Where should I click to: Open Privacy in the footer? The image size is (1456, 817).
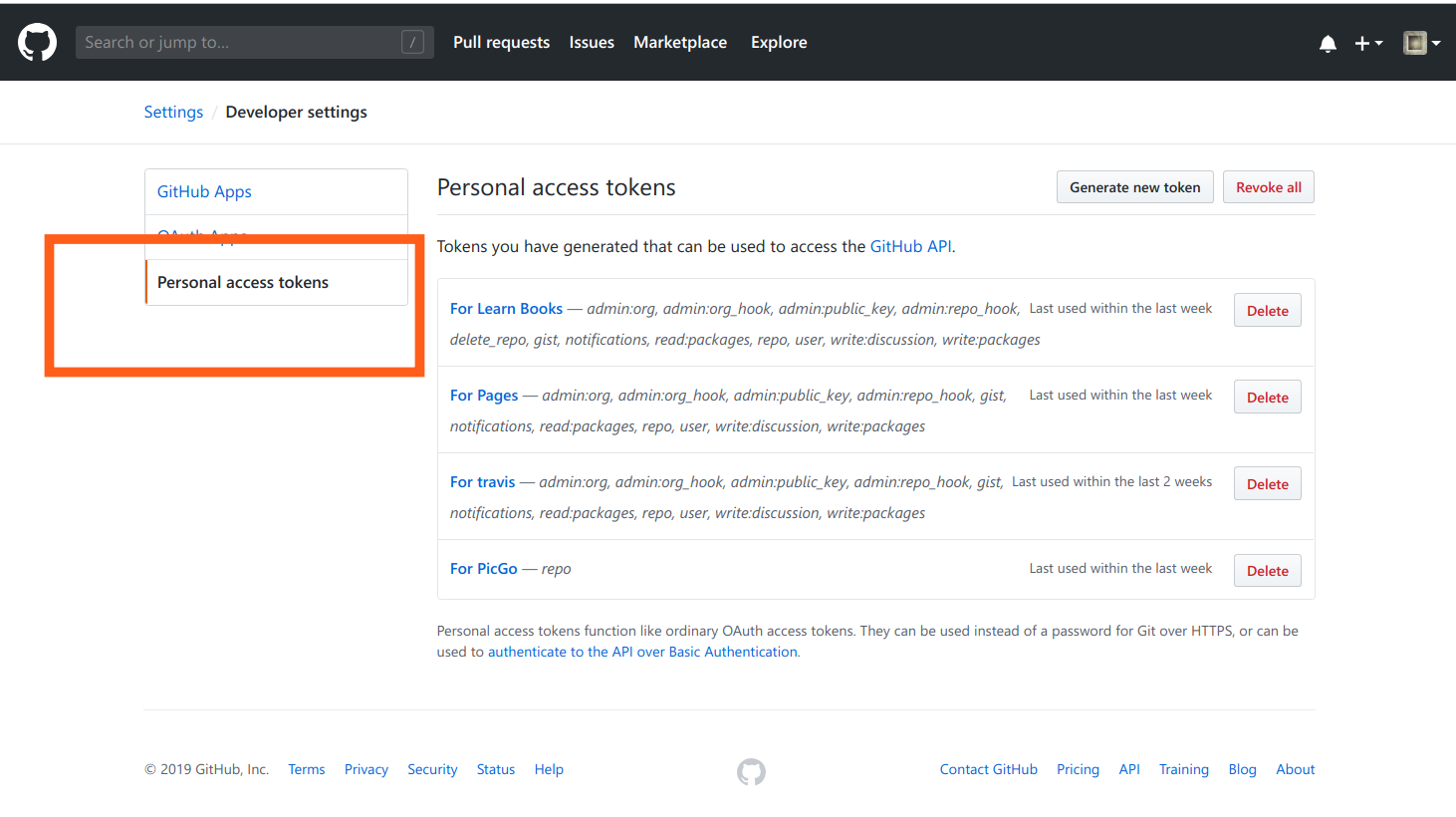tap(366, 769)
